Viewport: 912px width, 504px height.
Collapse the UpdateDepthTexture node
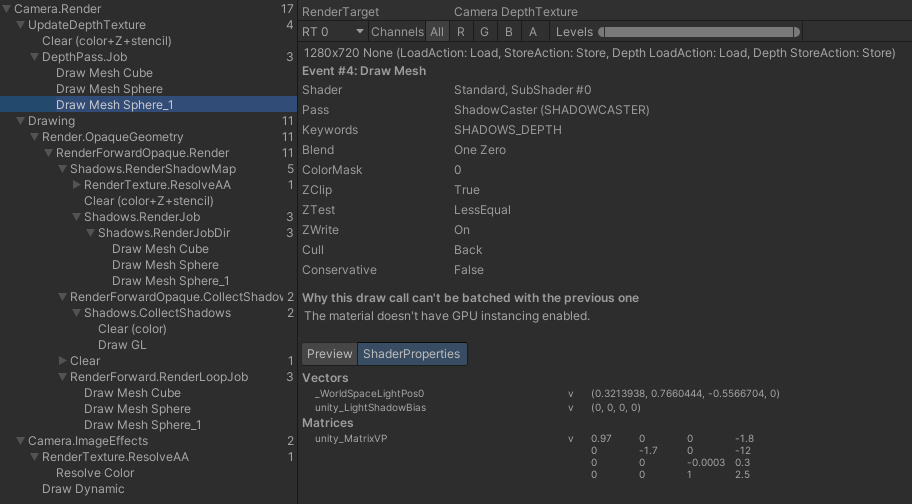coord(21,25)
